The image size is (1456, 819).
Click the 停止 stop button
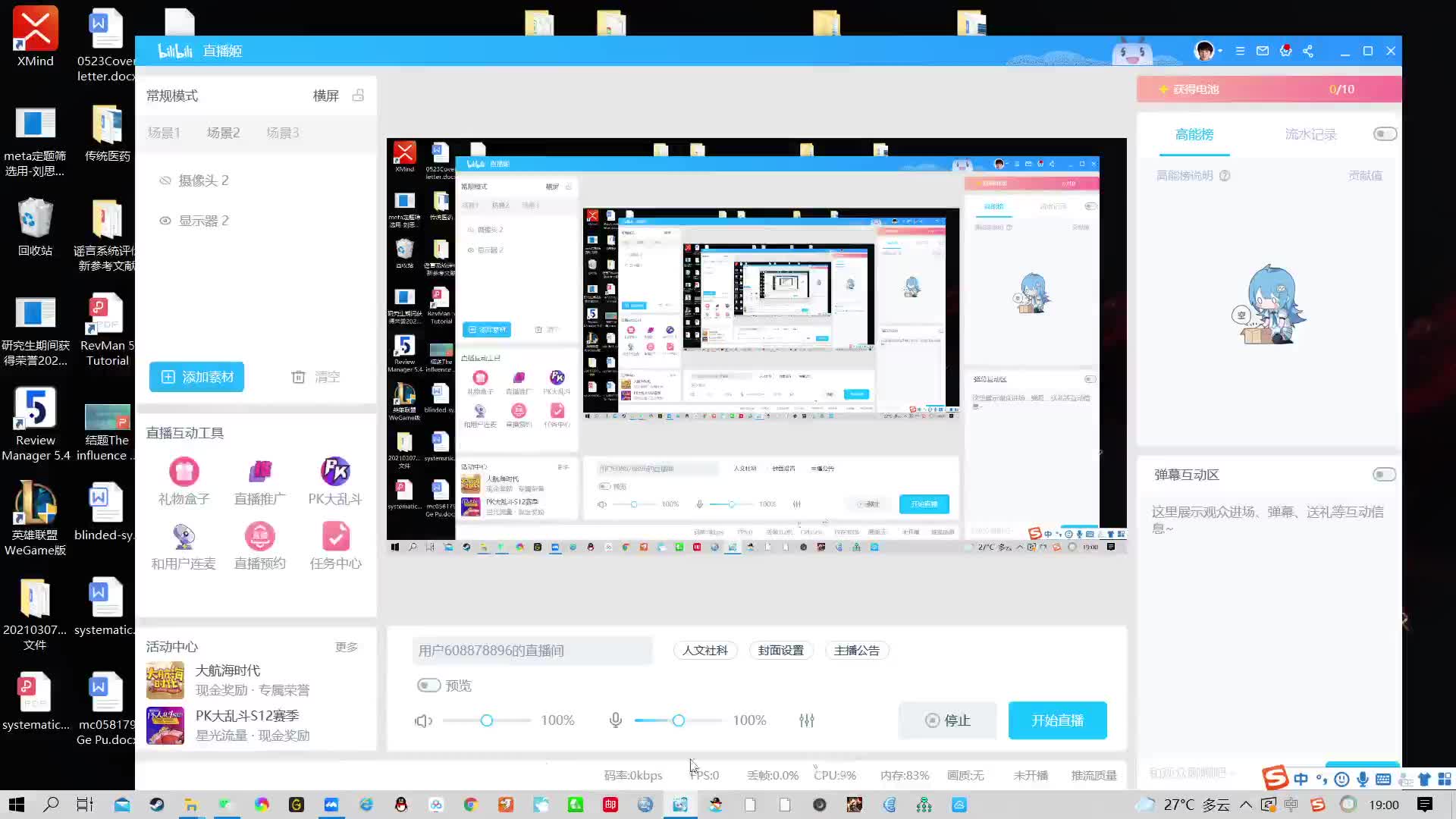tap(947, 720)
